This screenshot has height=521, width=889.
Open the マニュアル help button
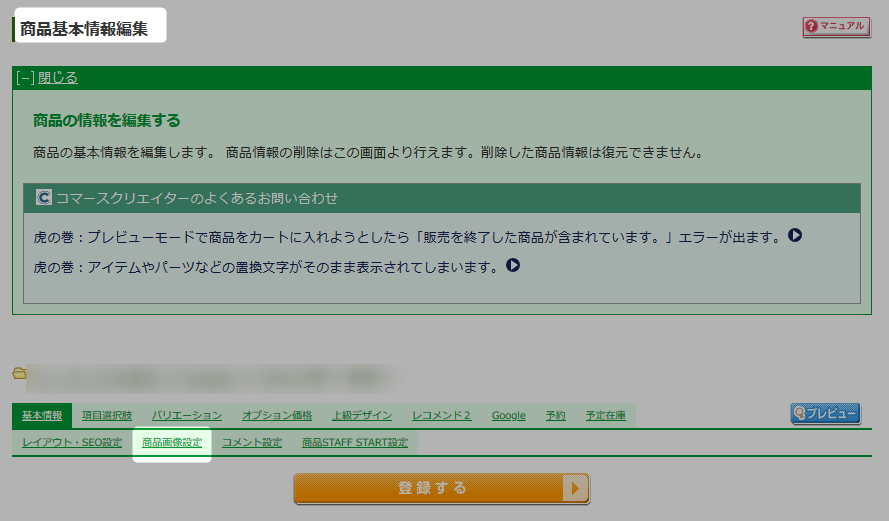tap(836, 27)
